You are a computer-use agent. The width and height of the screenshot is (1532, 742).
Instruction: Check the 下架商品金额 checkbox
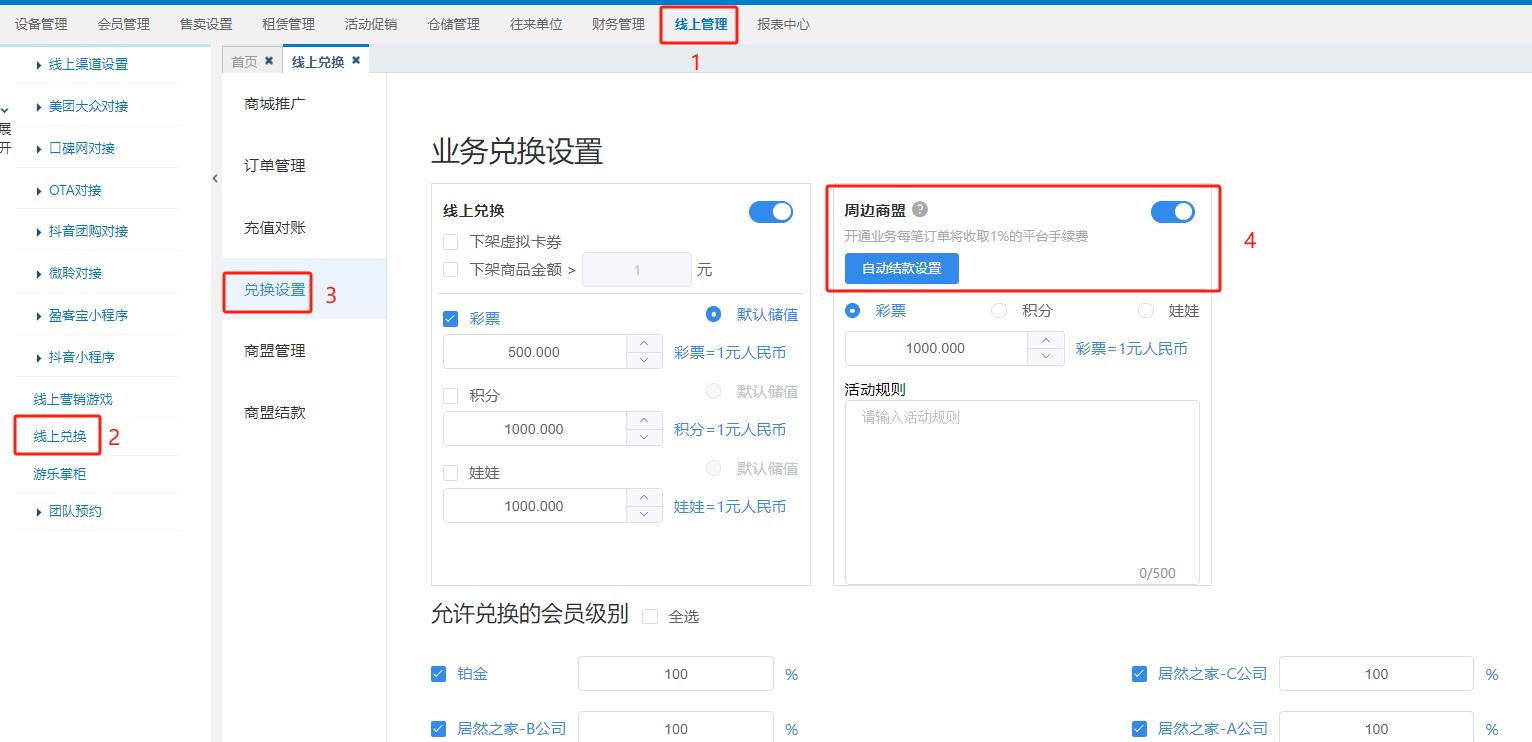click(451, 270)
